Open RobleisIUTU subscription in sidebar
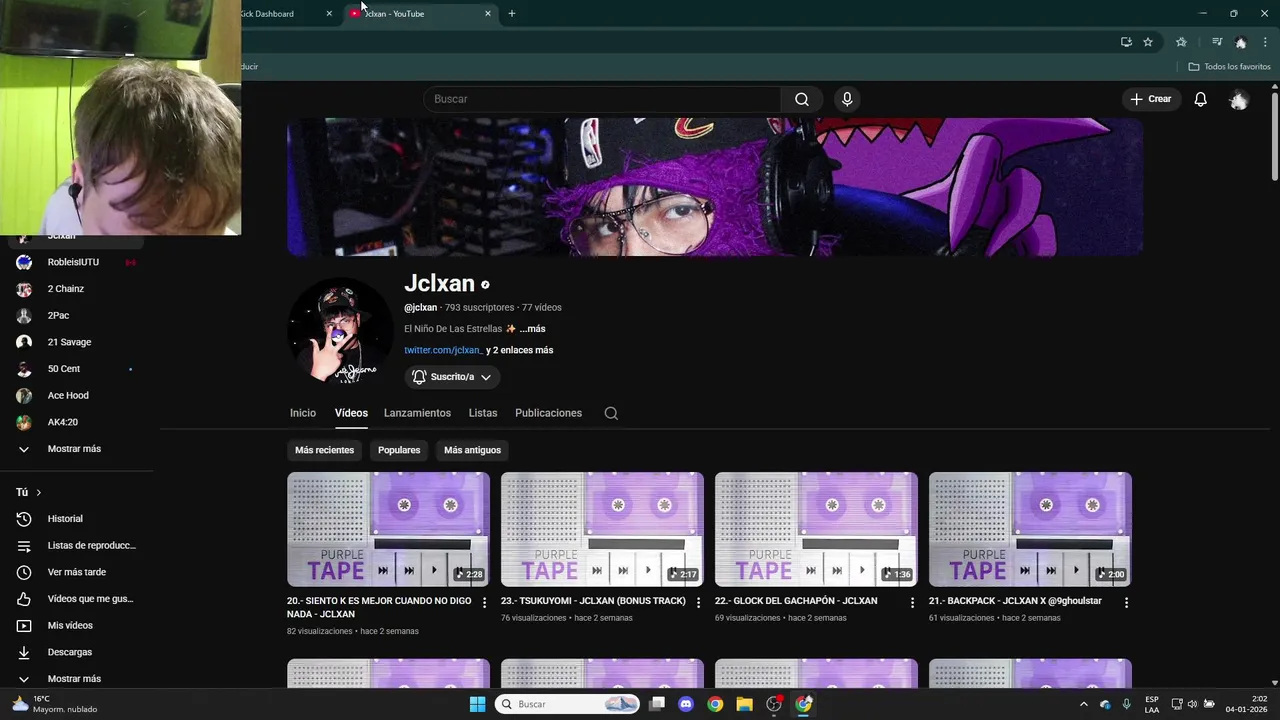The width and height of the screenshot is (1280, 720). pyautogui.click(x=76, y=262)
